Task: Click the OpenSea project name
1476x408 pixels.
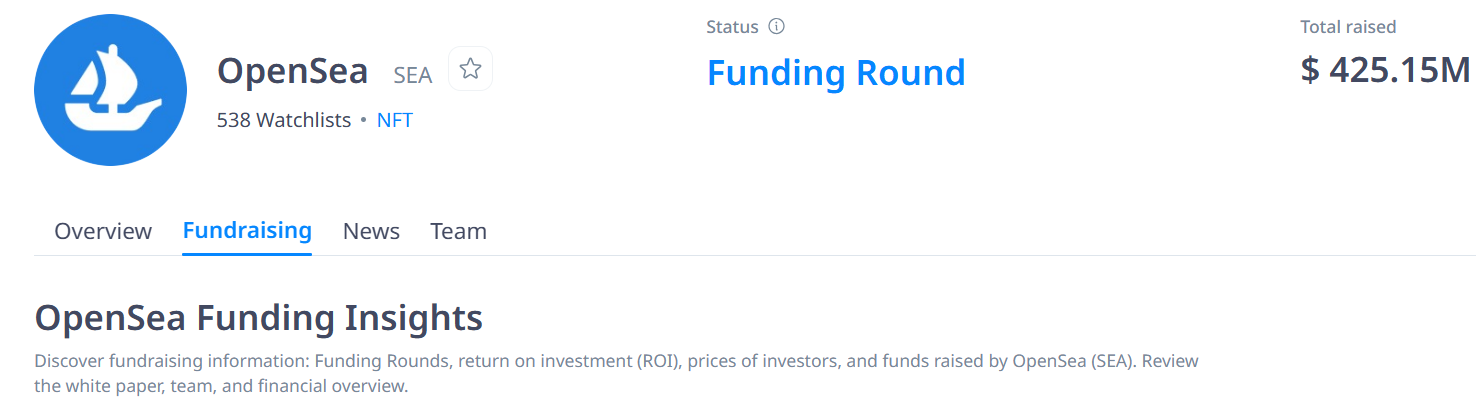Action: click(x=293, y=72)
